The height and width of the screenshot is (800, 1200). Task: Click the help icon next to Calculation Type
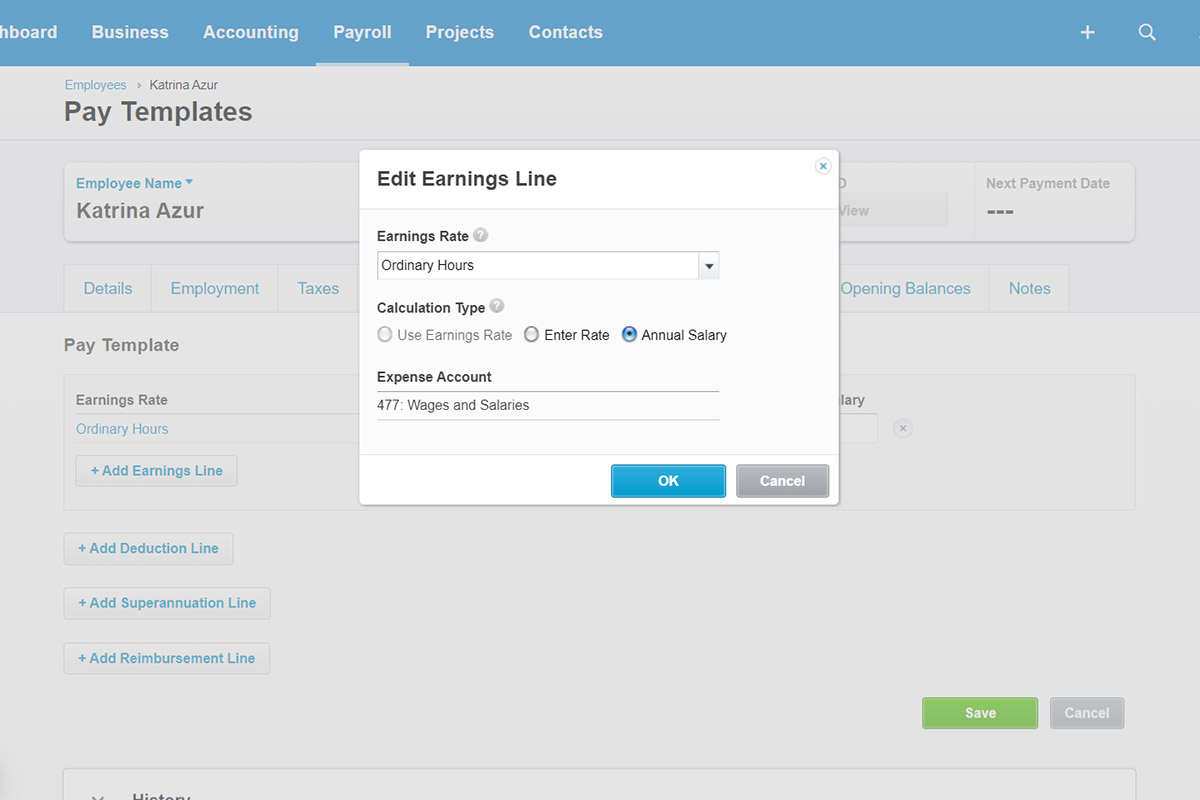[495, 306]
